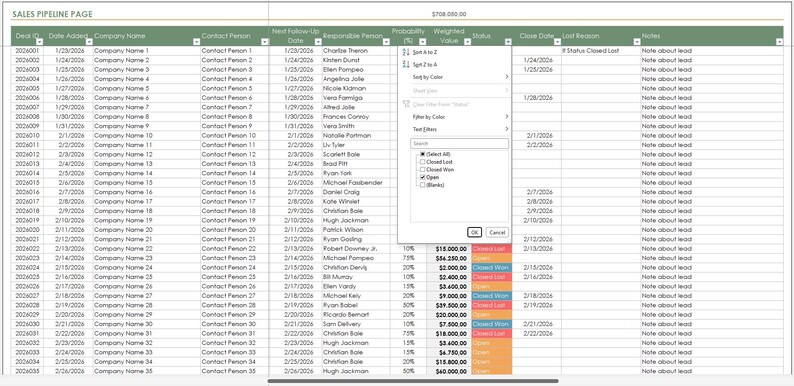Check the Closed Won filter option
This screenshot has width=794, height=386.
click(423, 170)
